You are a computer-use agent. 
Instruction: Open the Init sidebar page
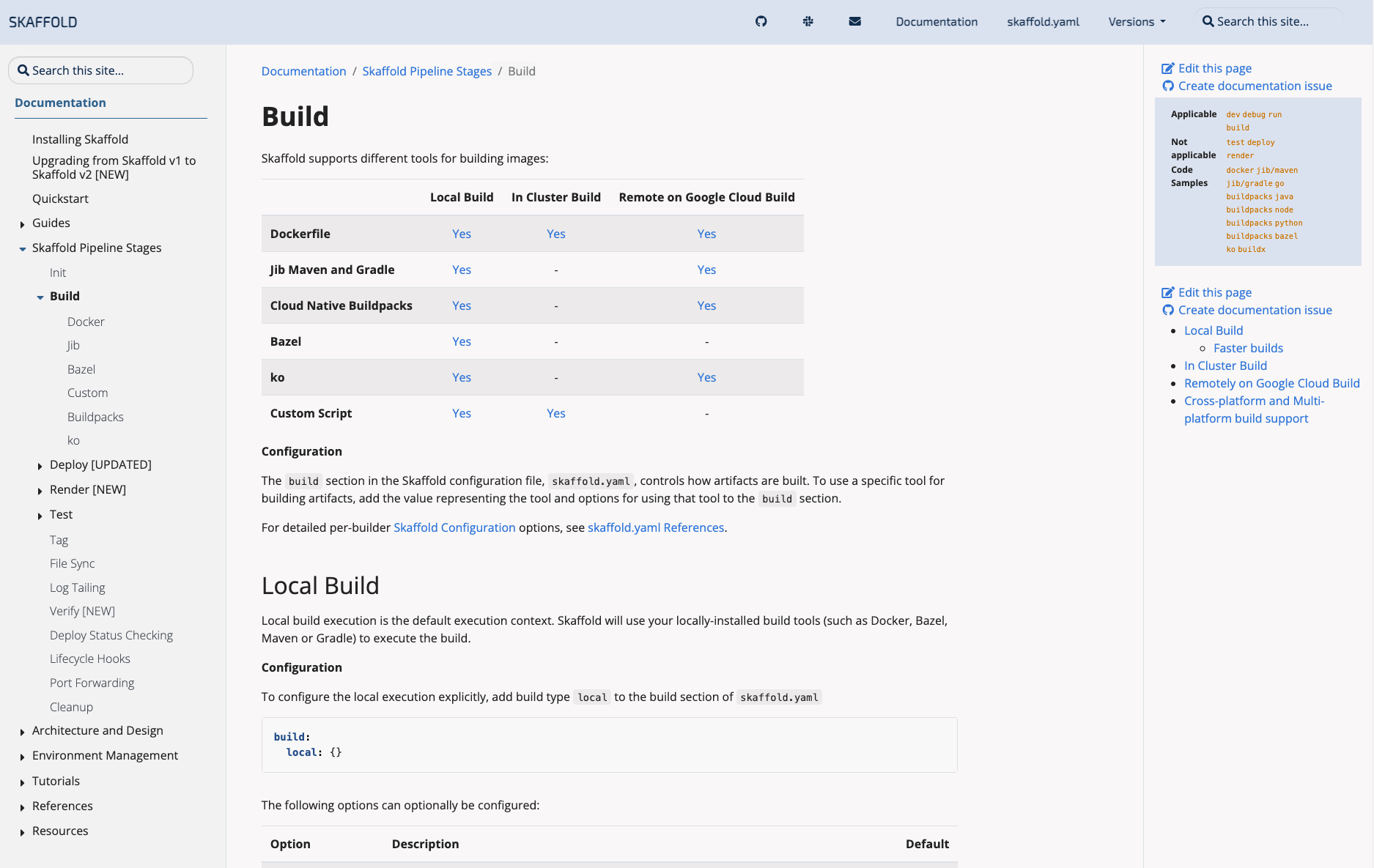coord(58,272)
